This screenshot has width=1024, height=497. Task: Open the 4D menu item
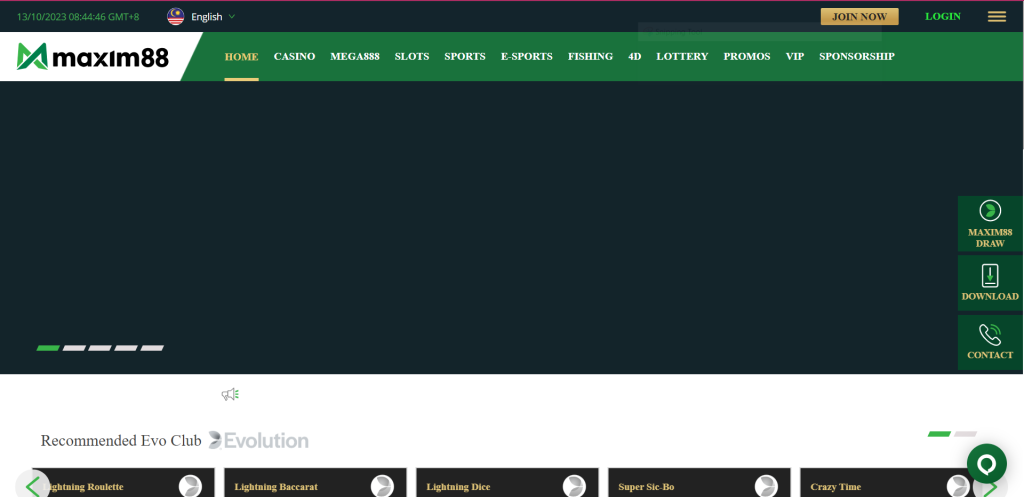tap(635, 56)
